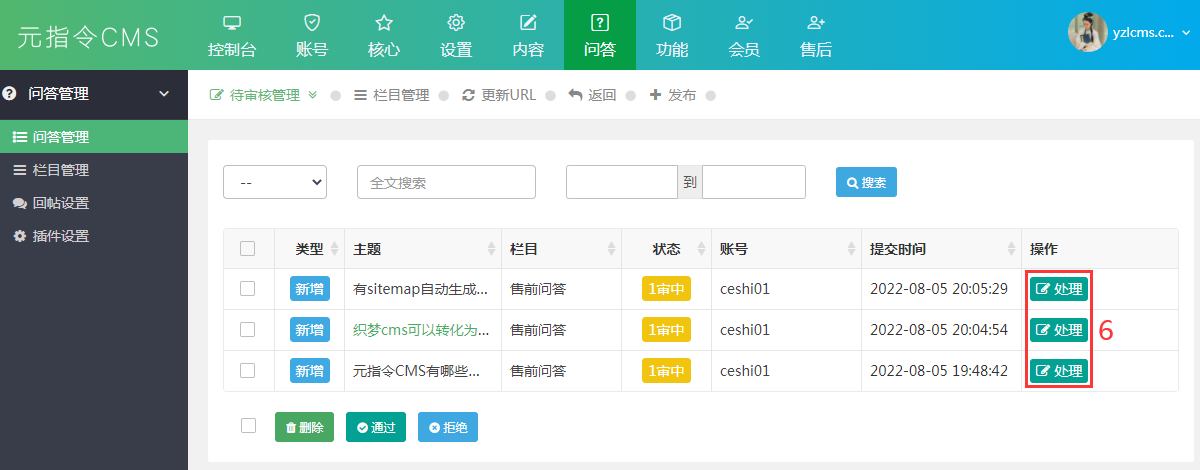Check the row for 织梦cms可以转化为

point(248,329)
